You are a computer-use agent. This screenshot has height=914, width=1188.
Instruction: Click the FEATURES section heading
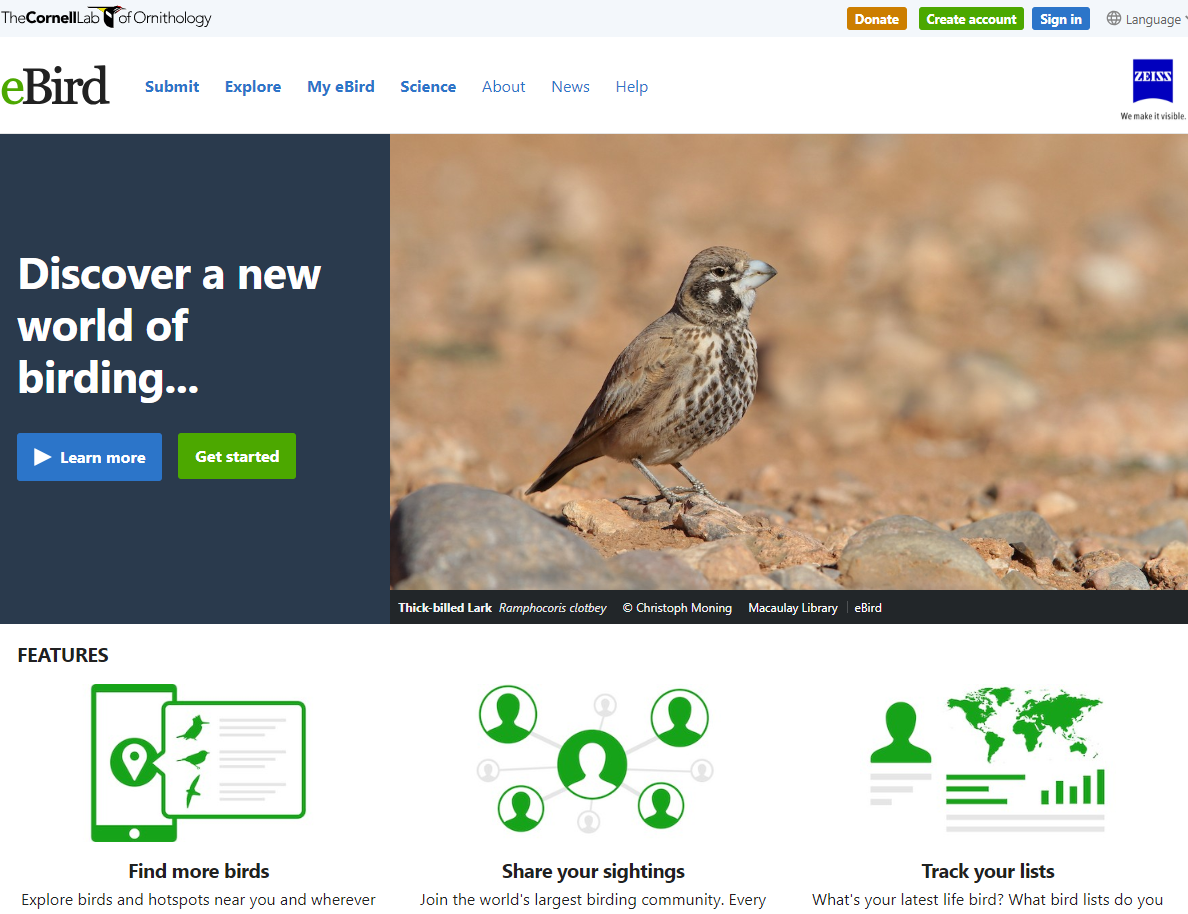click(63, 655)
